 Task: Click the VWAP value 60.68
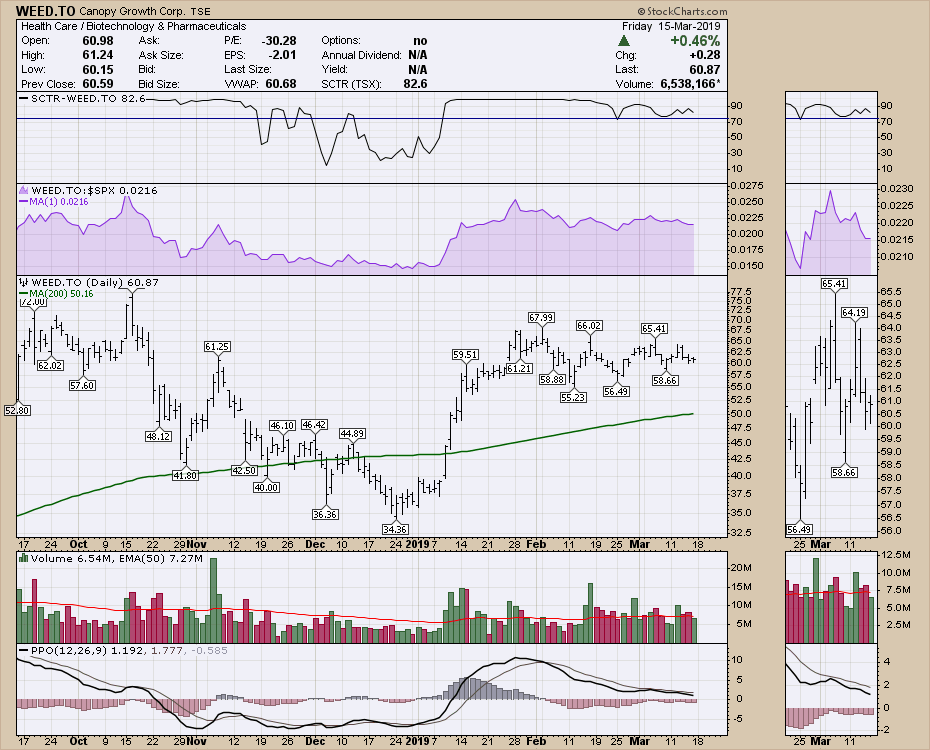tap(281, 84)
